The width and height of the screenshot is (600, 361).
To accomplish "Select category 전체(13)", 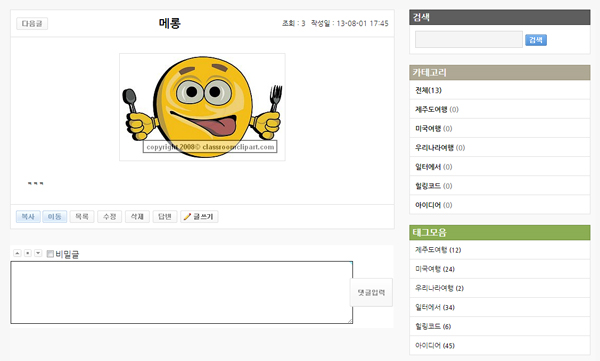I will [x=428, y=90].
